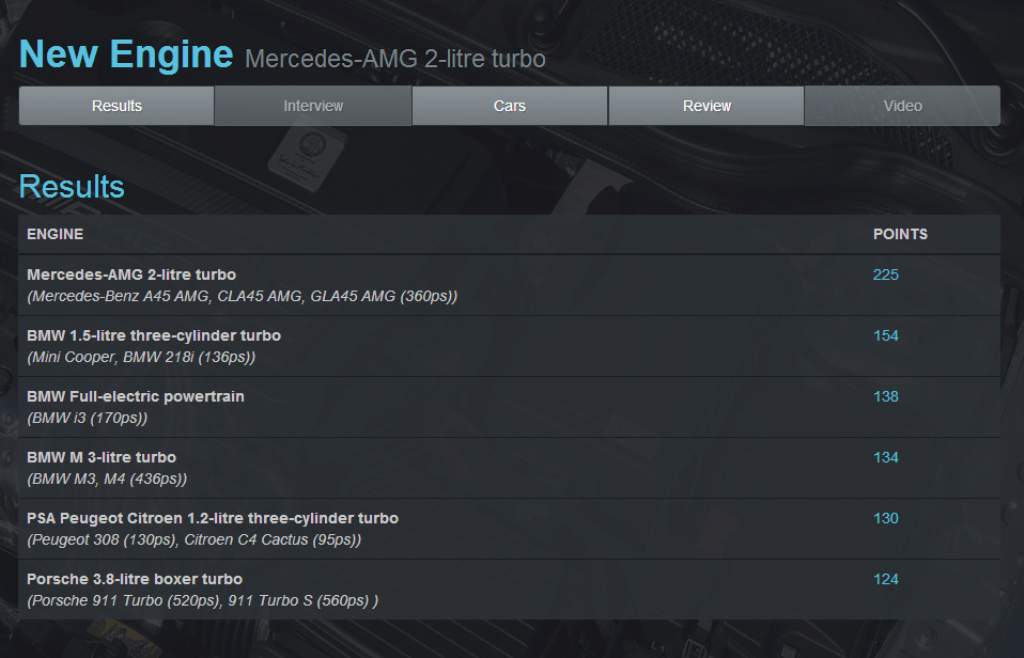Open the Results tab
Viewport: 1024px width, 658px height.
click(x=117, y=106)
